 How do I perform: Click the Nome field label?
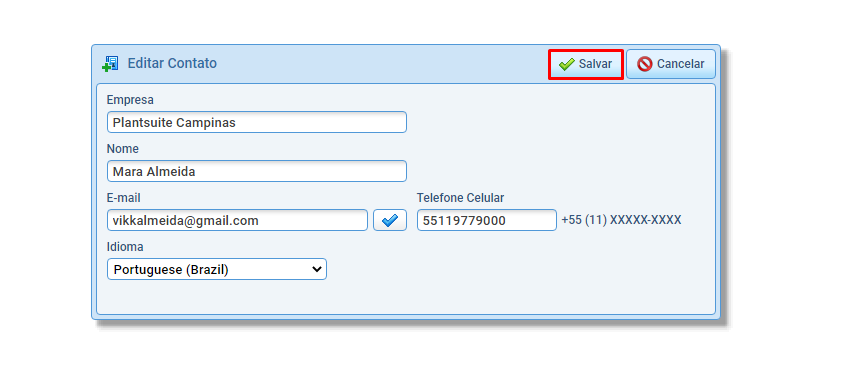click(123, 149)
